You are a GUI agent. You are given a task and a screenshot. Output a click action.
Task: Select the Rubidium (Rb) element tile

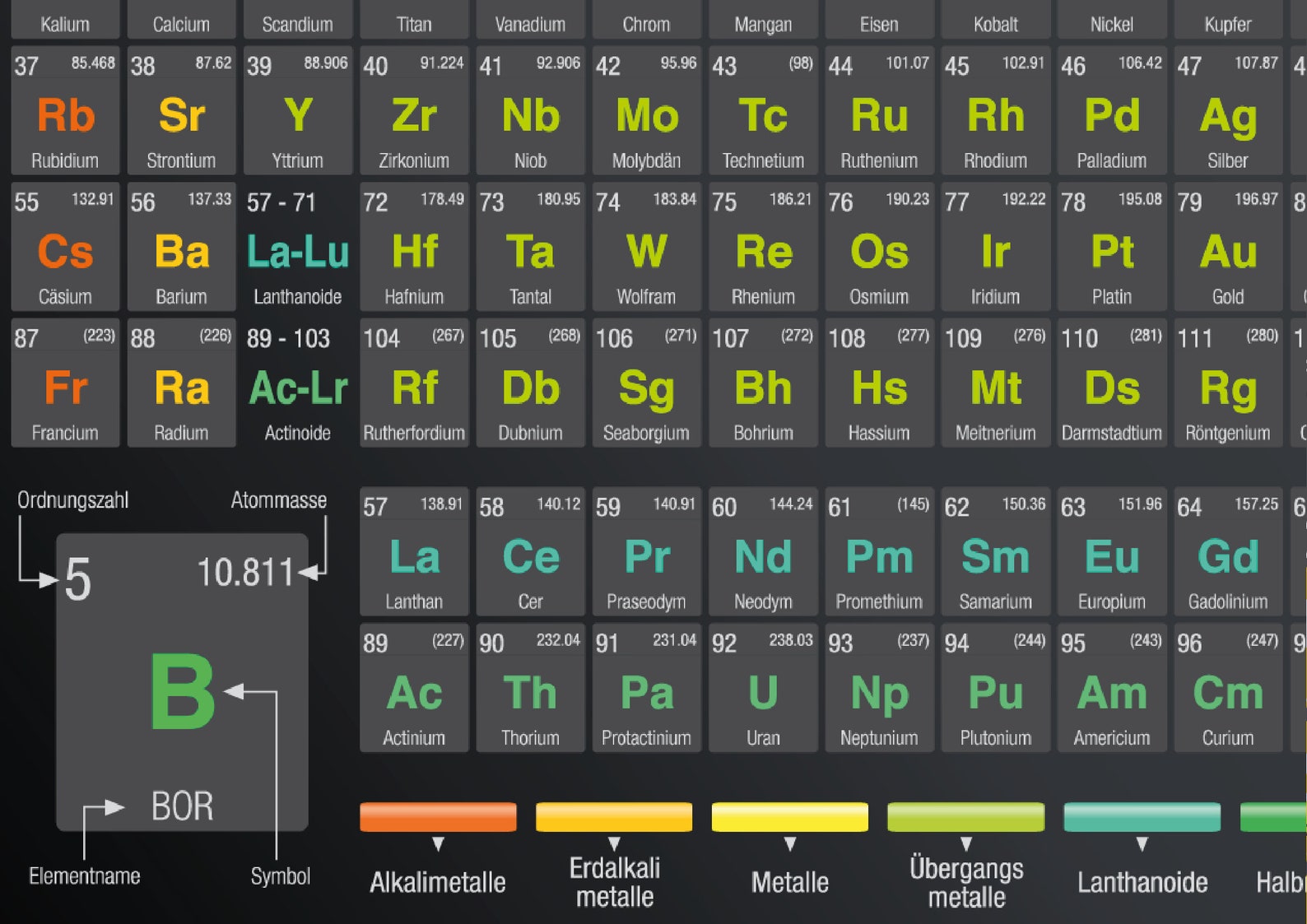[65, 110]
